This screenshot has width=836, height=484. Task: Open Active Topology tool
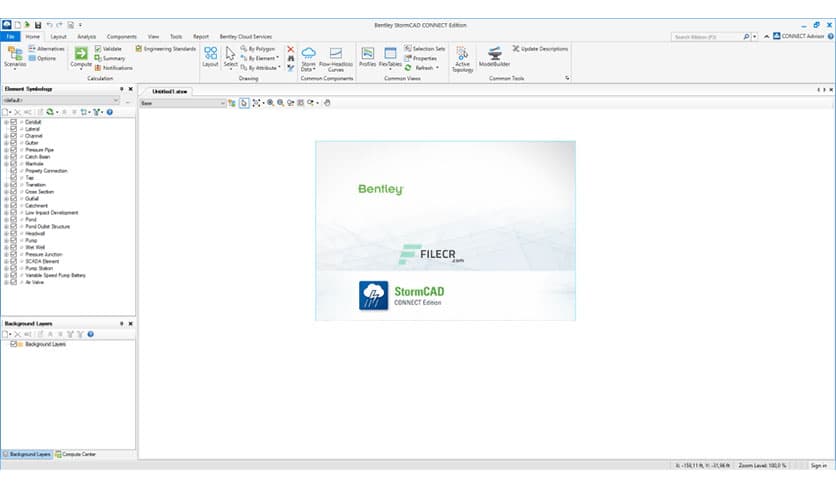point(462,59)
